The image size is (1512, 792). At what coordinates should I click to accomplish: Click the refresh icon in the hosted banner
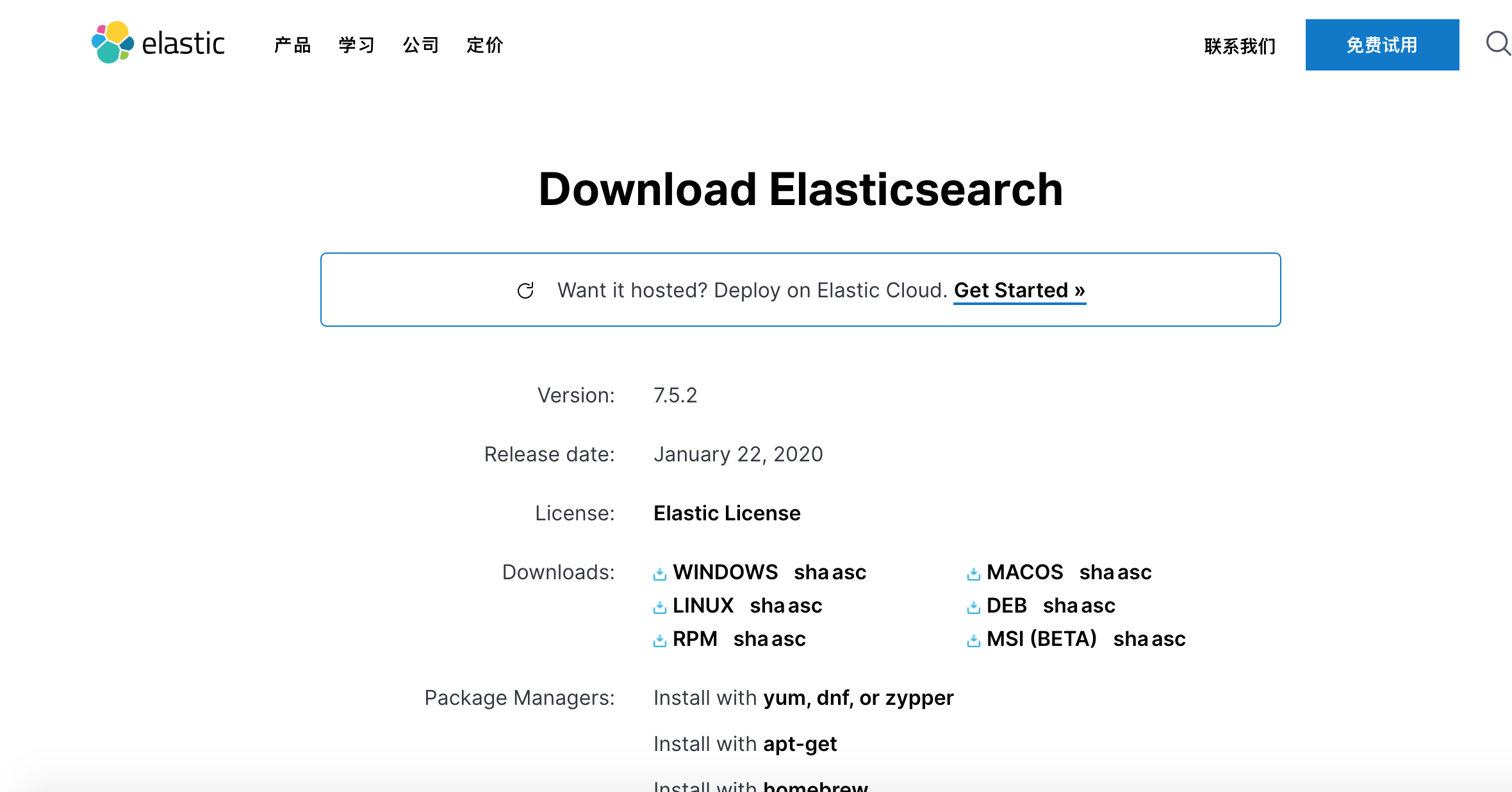pos(525,291)
